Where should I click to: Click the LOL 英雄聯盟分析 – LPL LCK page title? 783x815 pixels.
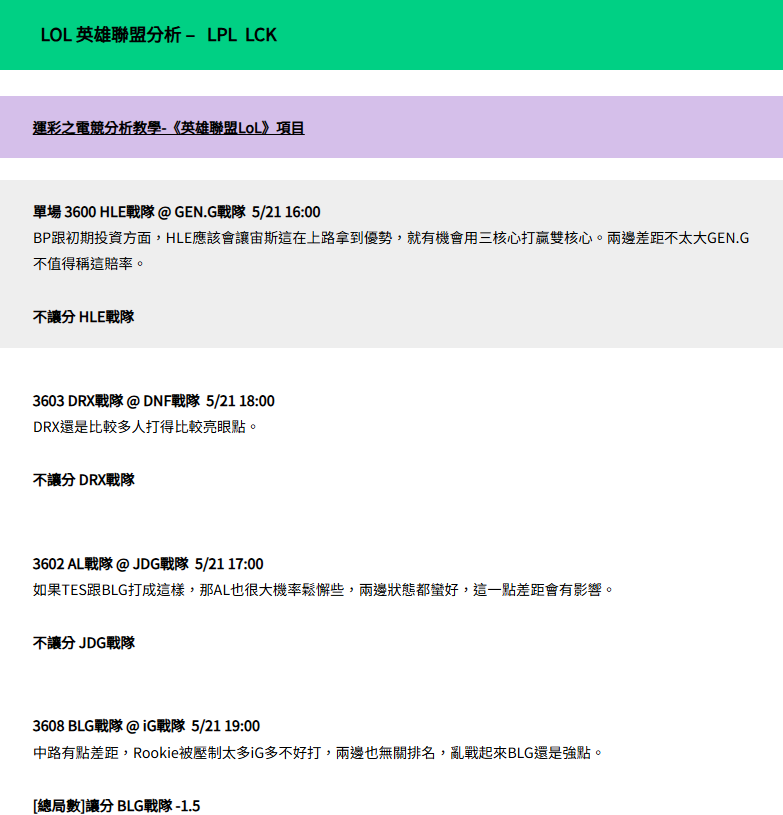tap(159, 35)
